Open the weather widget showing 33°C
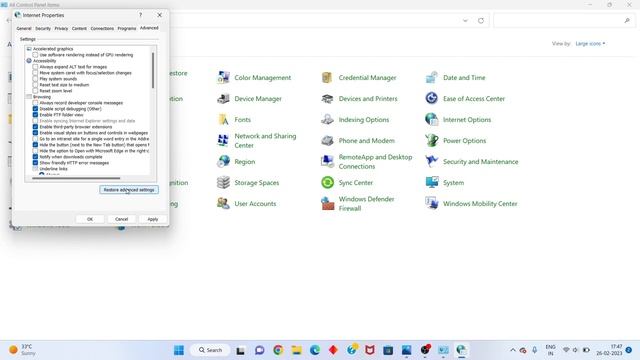The image size is (640, 360). [x=23, y=350]
